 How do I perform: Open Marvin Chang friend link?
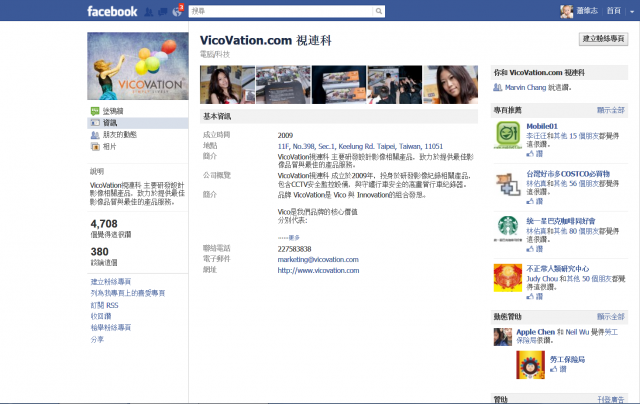pyautogui.click(x=525, y=87)
